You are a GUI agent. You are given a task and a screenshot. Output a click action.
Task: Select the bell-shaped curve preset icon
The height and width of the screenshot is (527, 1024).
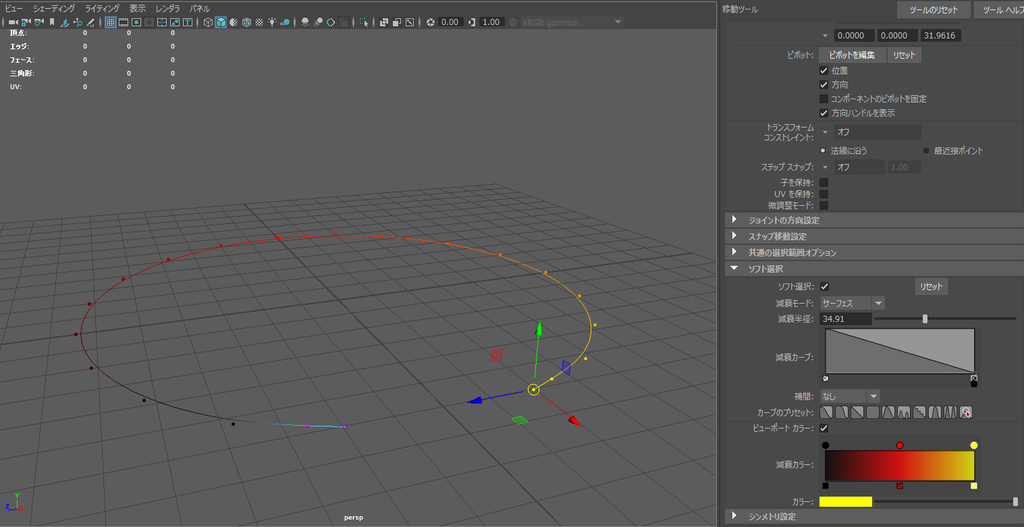click(x=935, y=413)
